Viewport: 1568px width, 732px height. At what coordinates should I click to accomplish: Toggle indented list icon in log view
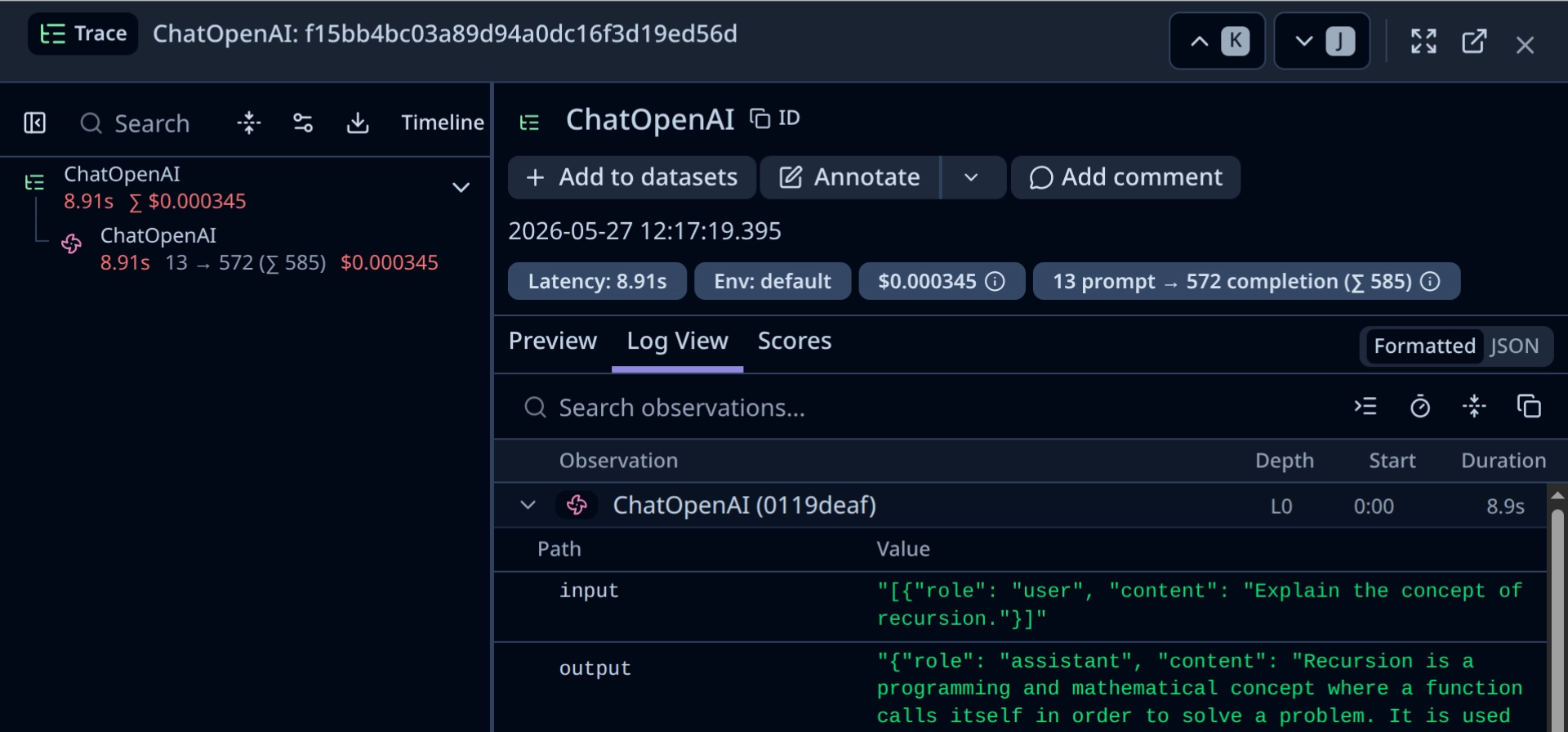(1365, 406)
